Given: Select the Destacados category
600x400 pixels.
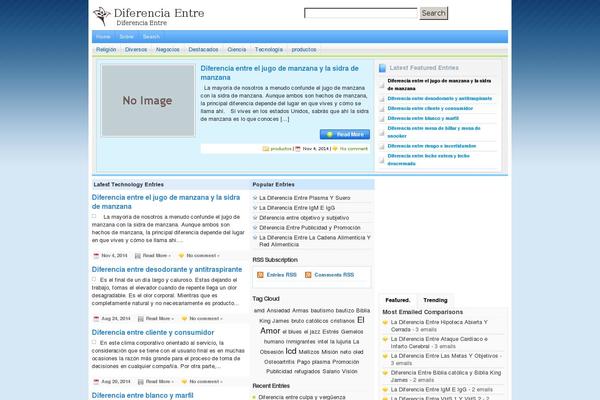Looking at the screenshot, I should tap(203, 50).
